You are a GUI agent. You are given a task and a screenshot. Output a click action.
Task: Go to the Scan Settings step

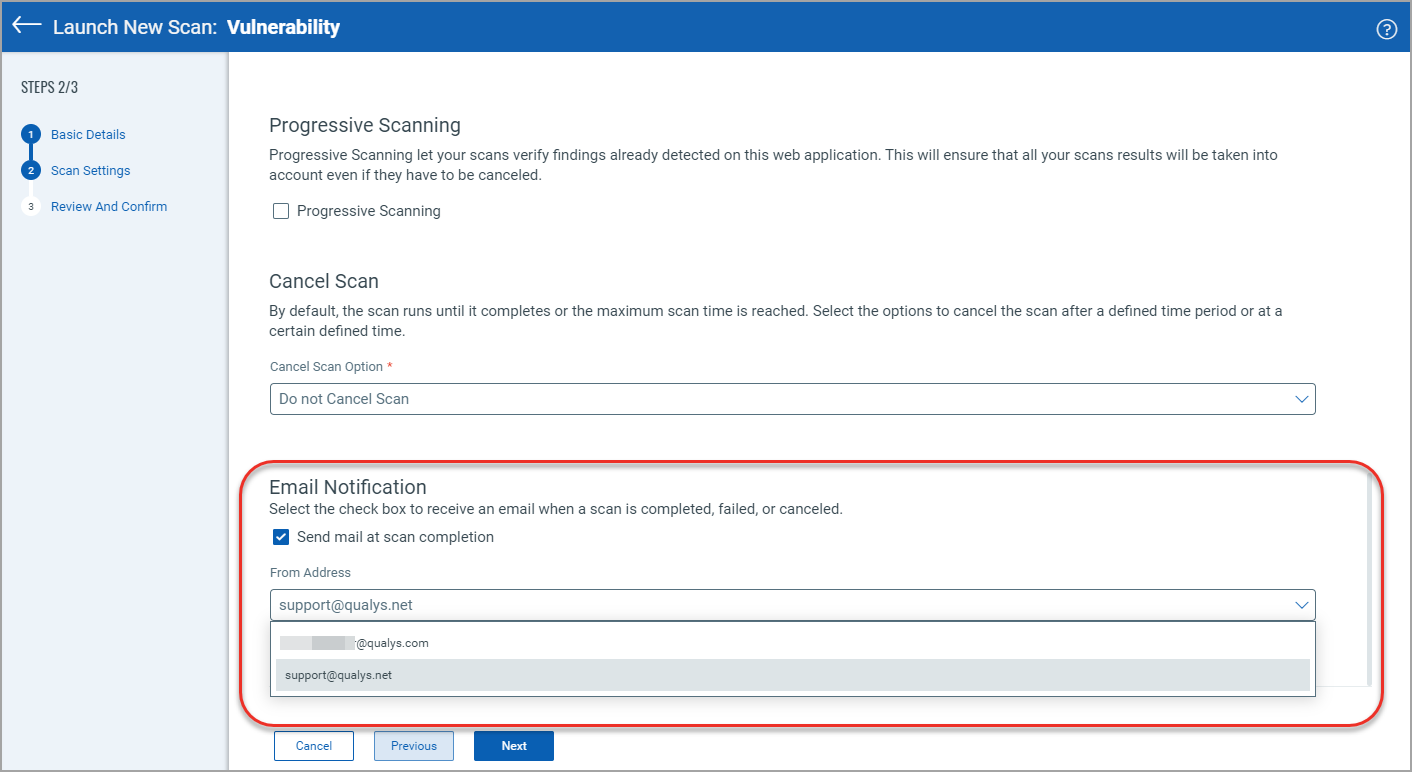tap(90, 170)
